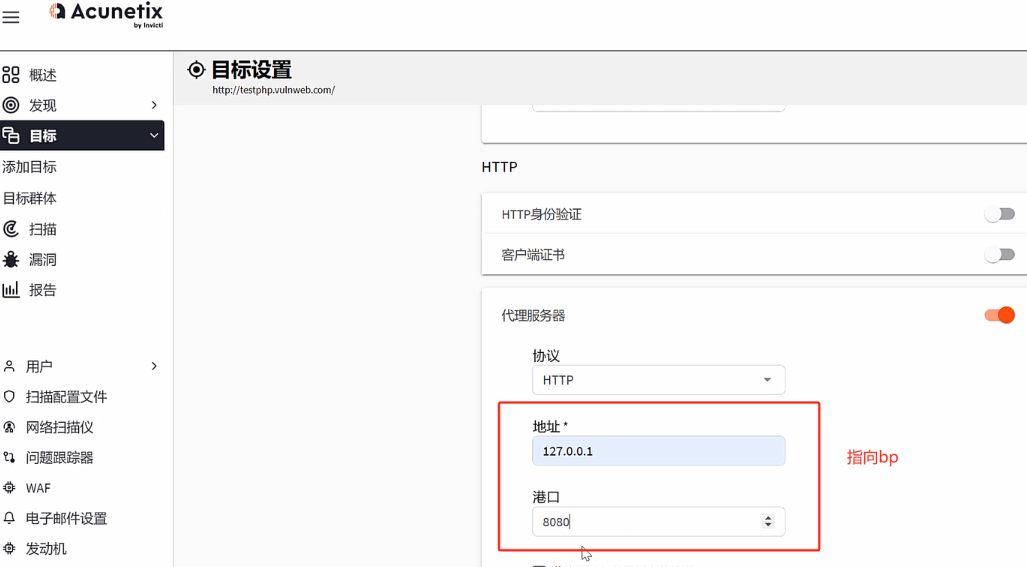Click the 发动机 cog icon
Viewport: 1027px width, 567px height.
9,549
